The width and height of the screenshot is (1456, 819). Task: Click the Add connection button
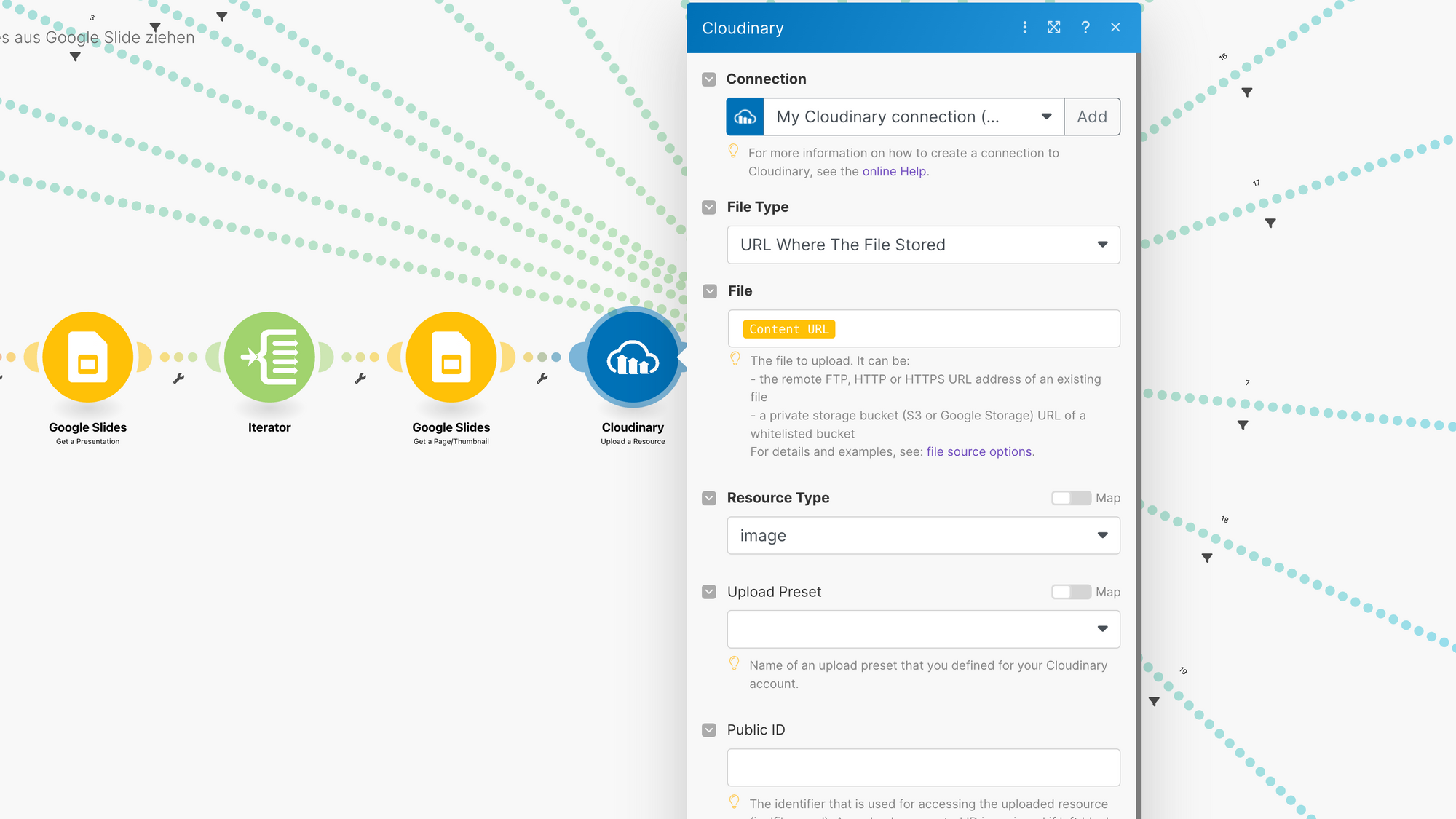[1092, 116]
